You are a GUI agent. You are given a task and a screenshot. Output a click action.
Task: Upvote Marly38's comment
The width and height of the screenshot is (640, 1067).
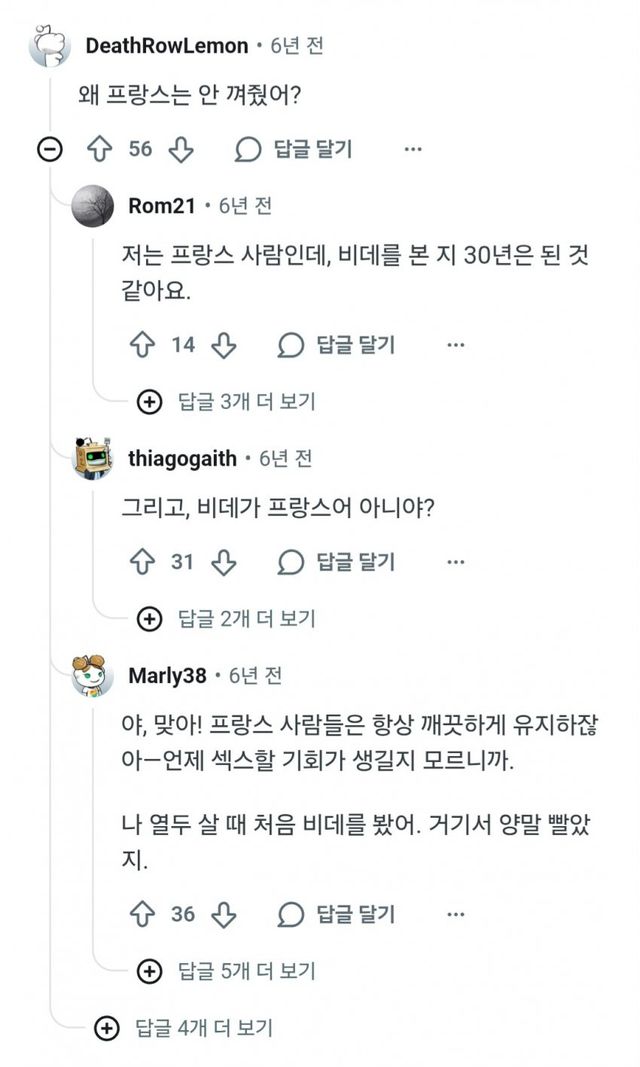141,913
